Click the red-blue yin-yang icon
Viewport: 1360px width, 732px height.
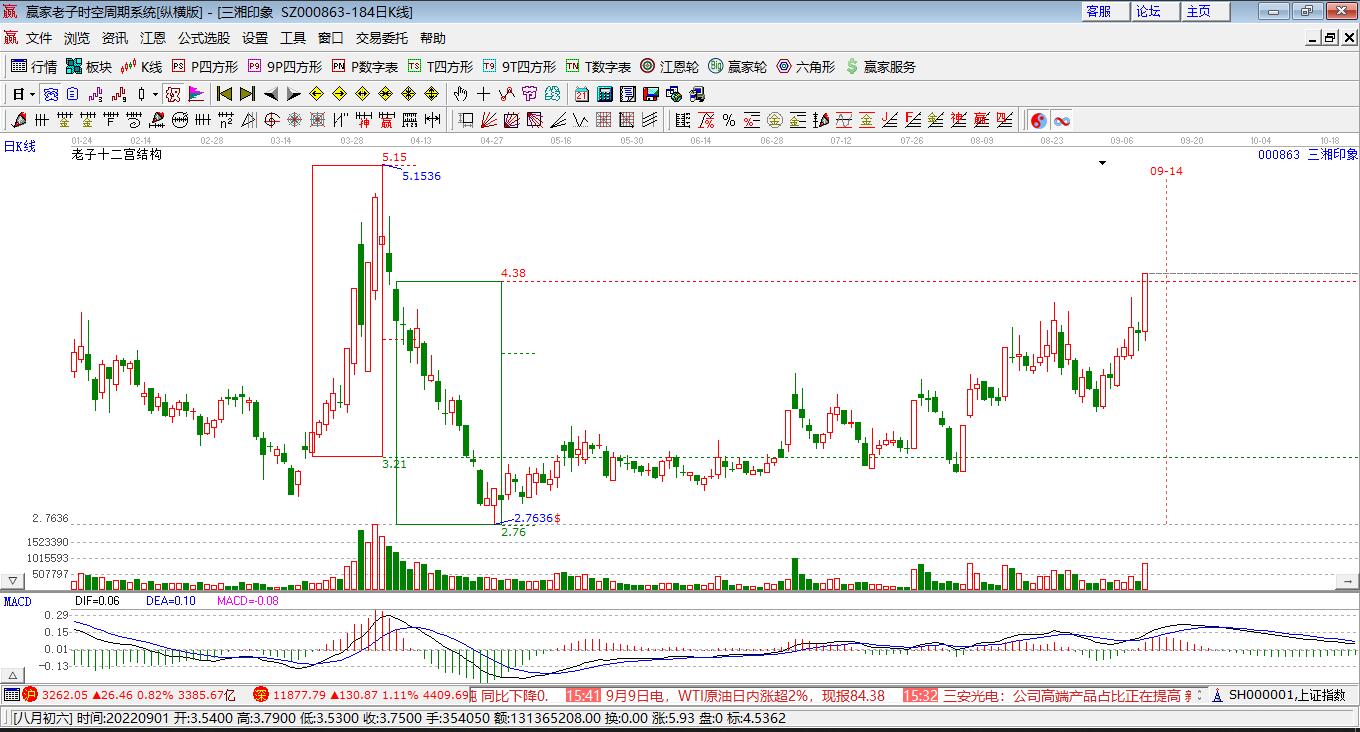(x=1039, y=120)
